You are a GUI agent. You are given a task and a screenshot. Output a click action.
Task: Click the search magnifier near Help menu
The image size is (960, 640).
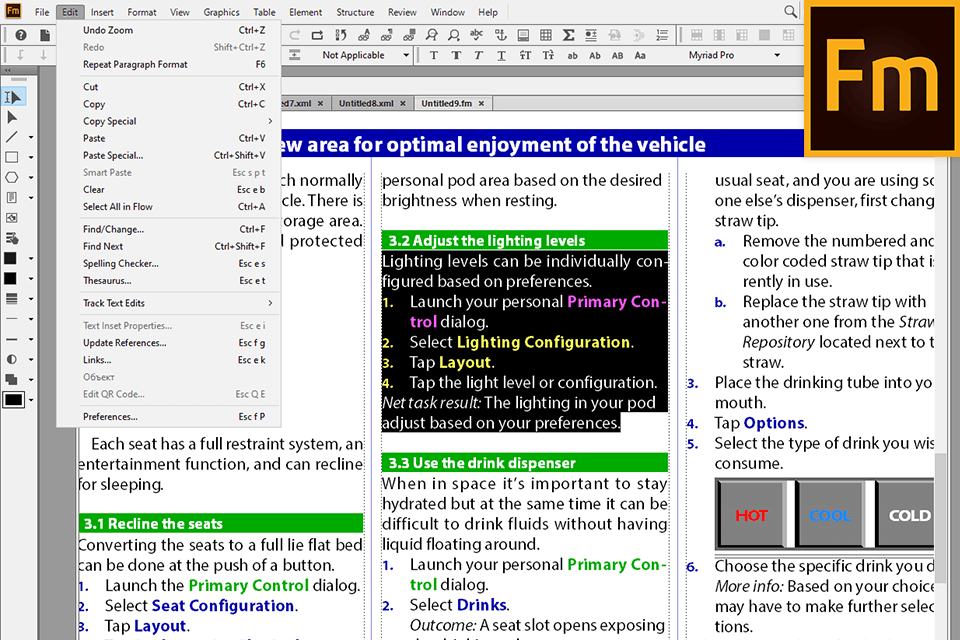pyautogui.click(x=790, y=11)
